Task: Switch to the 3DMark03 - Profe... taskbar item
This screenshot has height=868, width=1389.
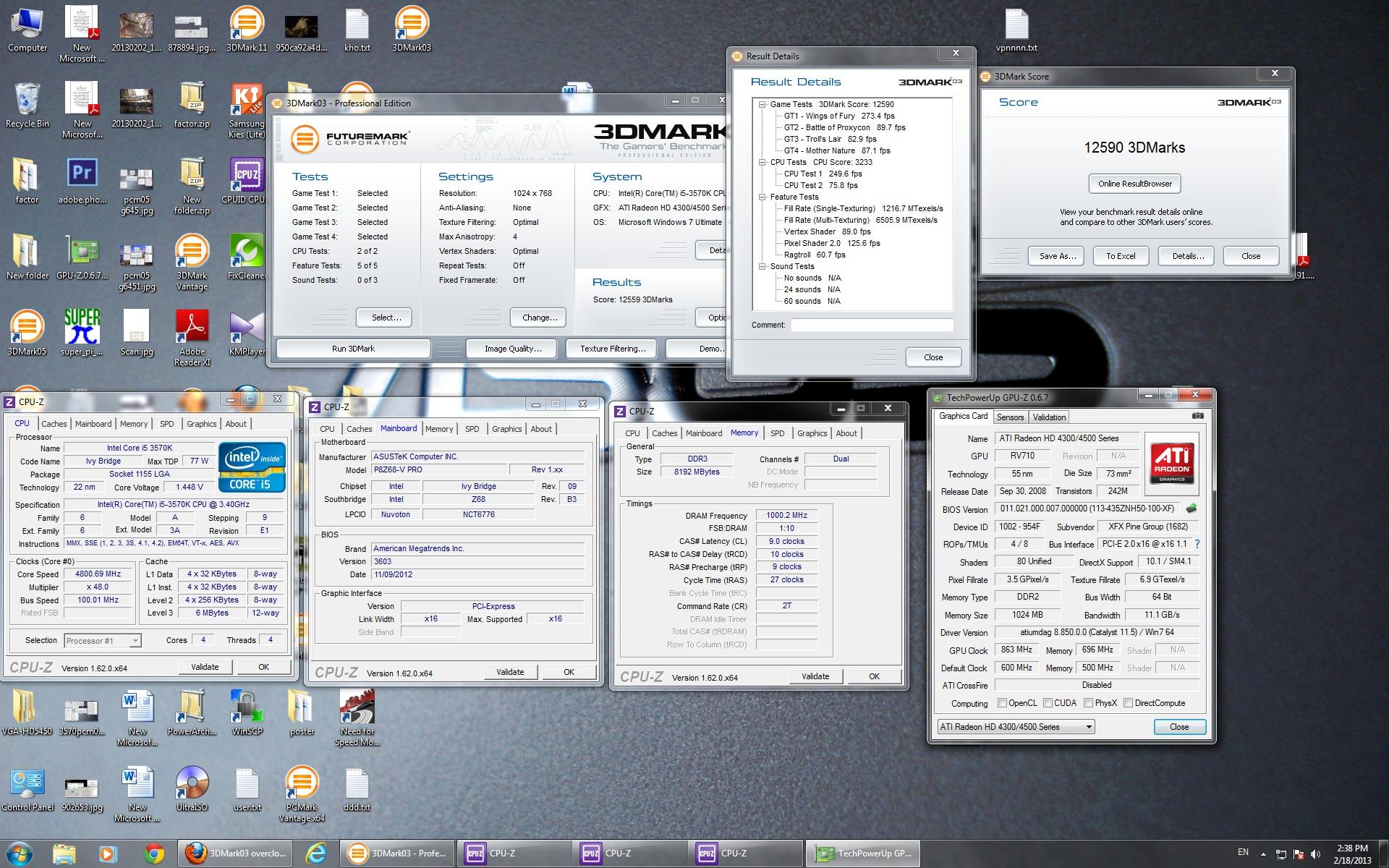Action: coord(398,854)
